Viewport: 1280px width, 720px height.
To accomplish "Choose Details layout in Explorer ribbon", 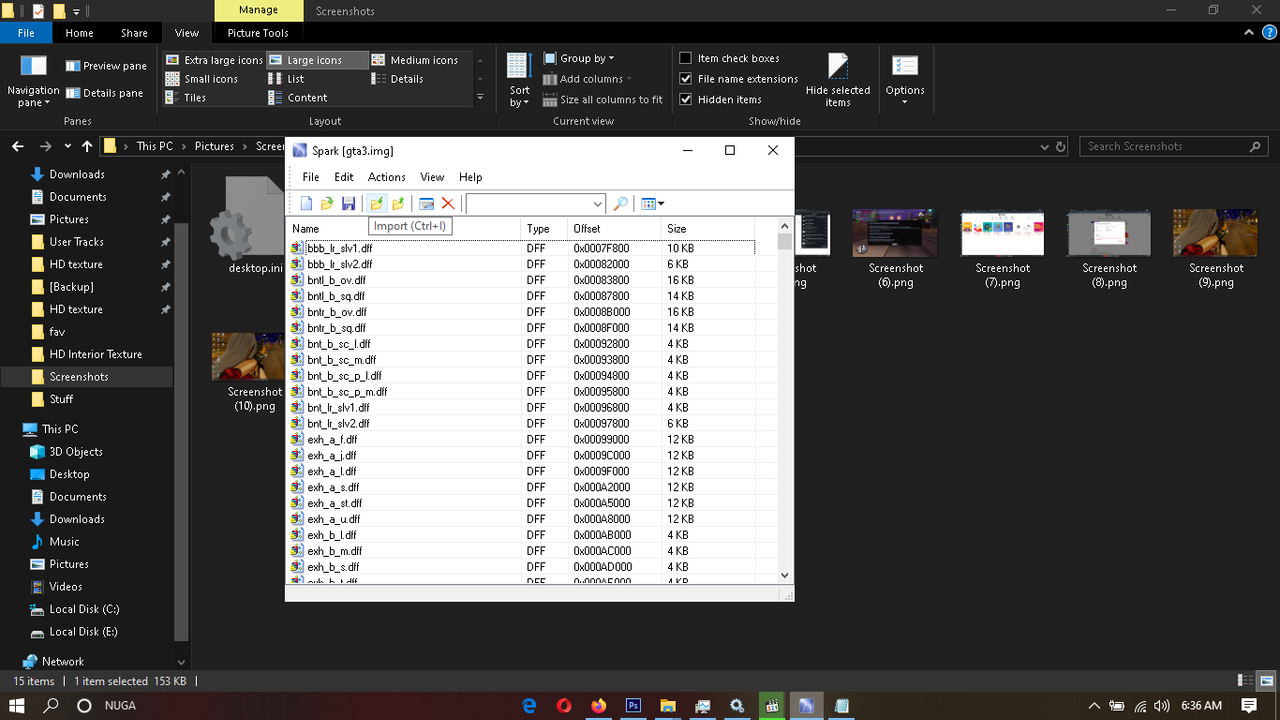I will pyautogui.click(x=398, y=79).
